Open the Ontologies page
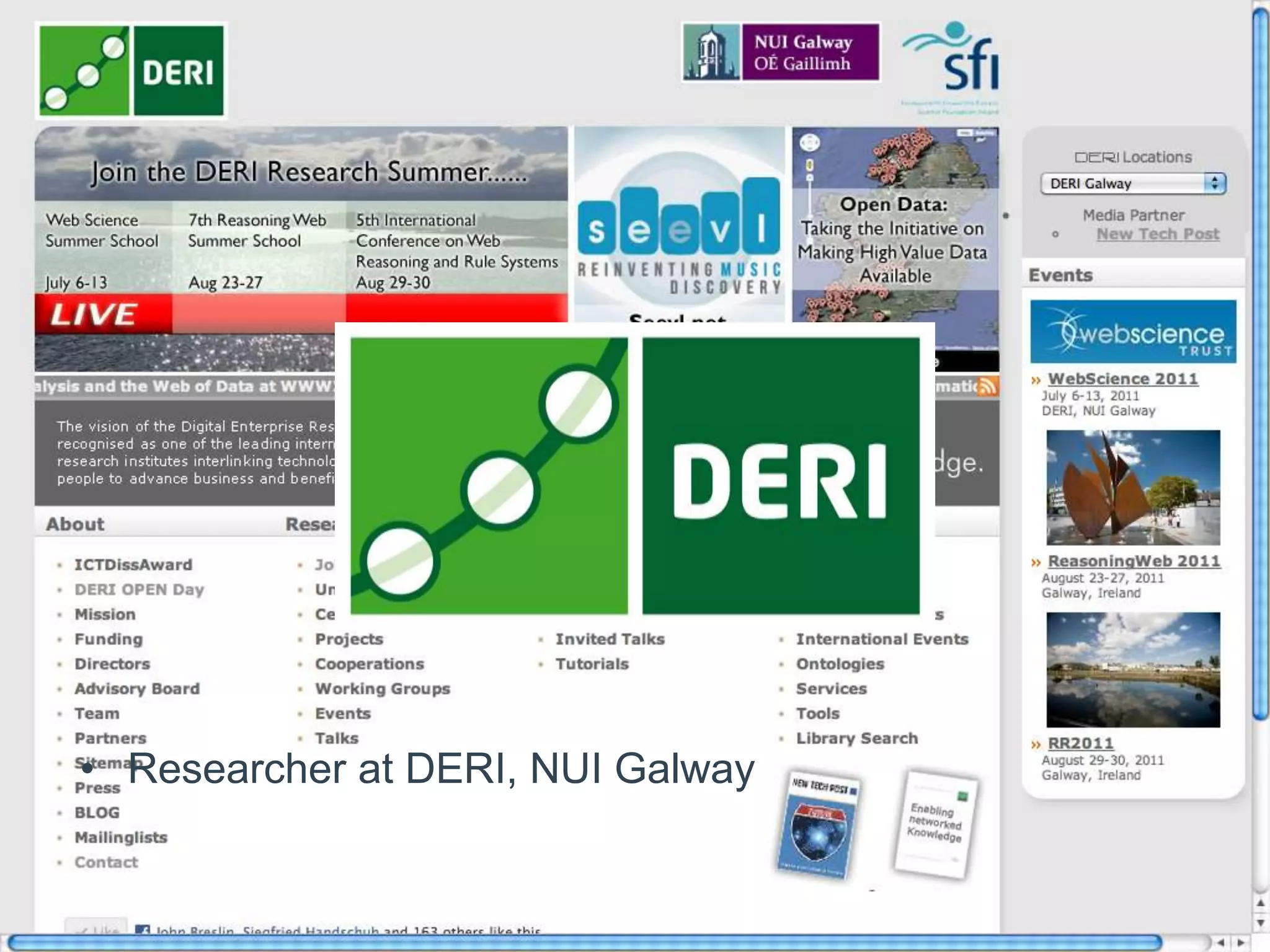Image resolution: width=1270 pixels, height=952 pixels. (840, 664)
